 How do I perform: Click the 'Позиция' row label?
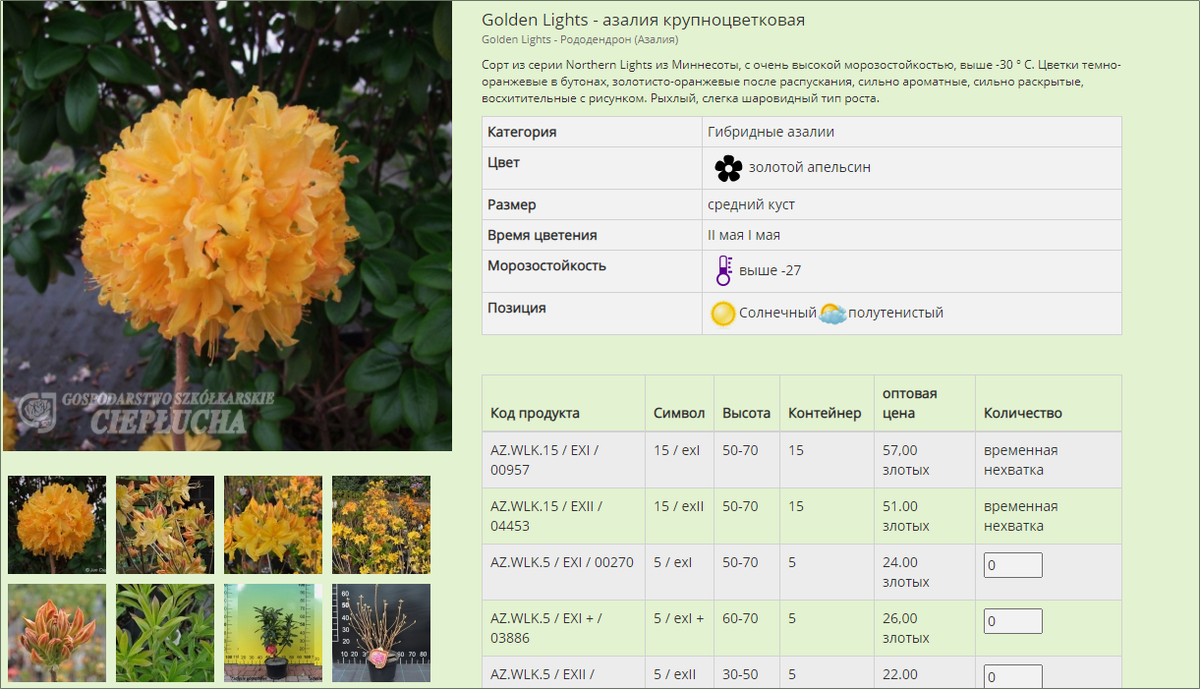[x=517, y=308]
